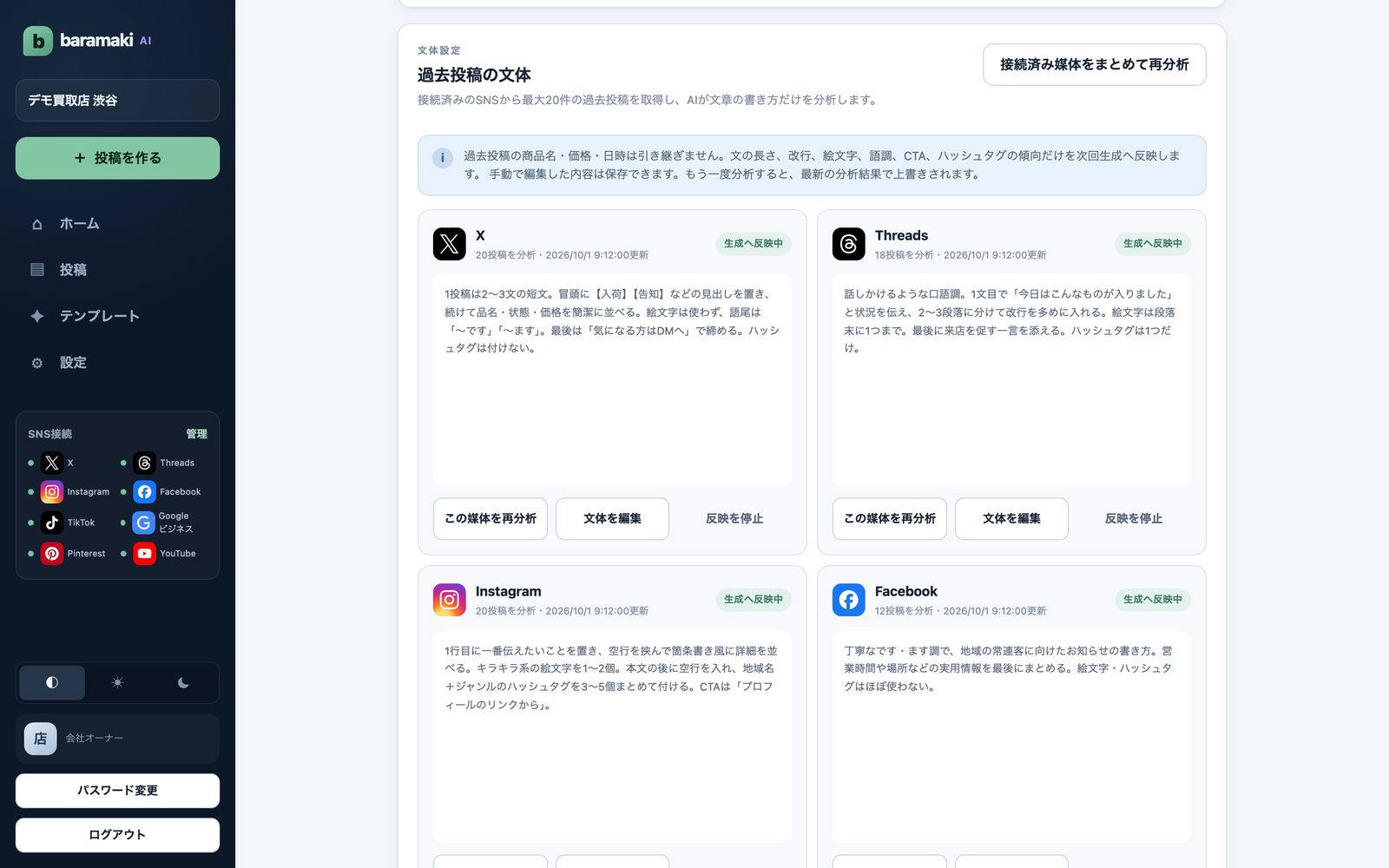The width and height of the screenshot is (1389, 868).
Task: Click the Instagram card style description text
Action: pyautogui.click(x=612, y=678)
